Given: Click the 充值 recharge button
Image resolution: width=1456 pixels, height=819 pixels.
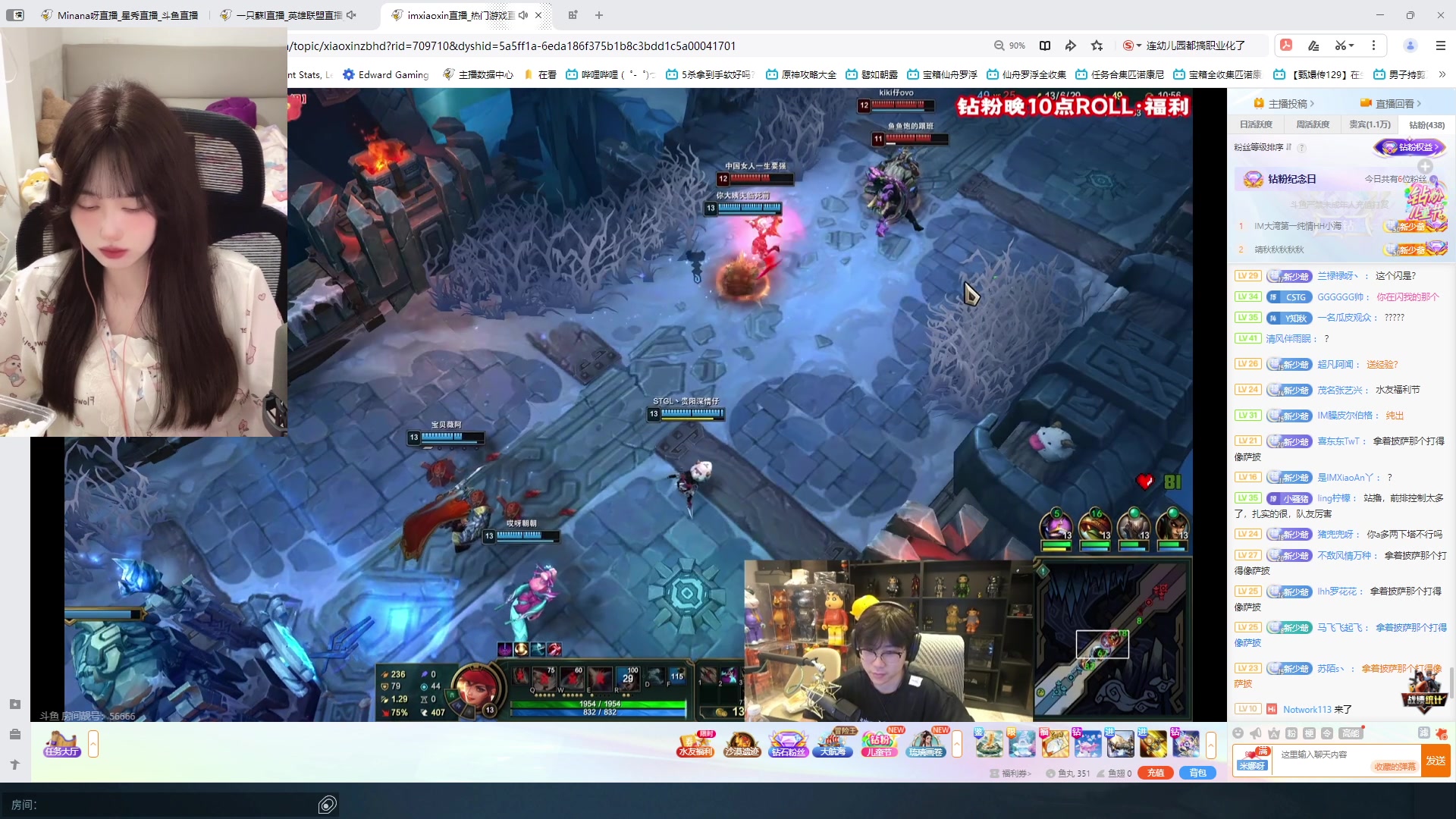Looking at the screenshot, I should coord(1155,773).
